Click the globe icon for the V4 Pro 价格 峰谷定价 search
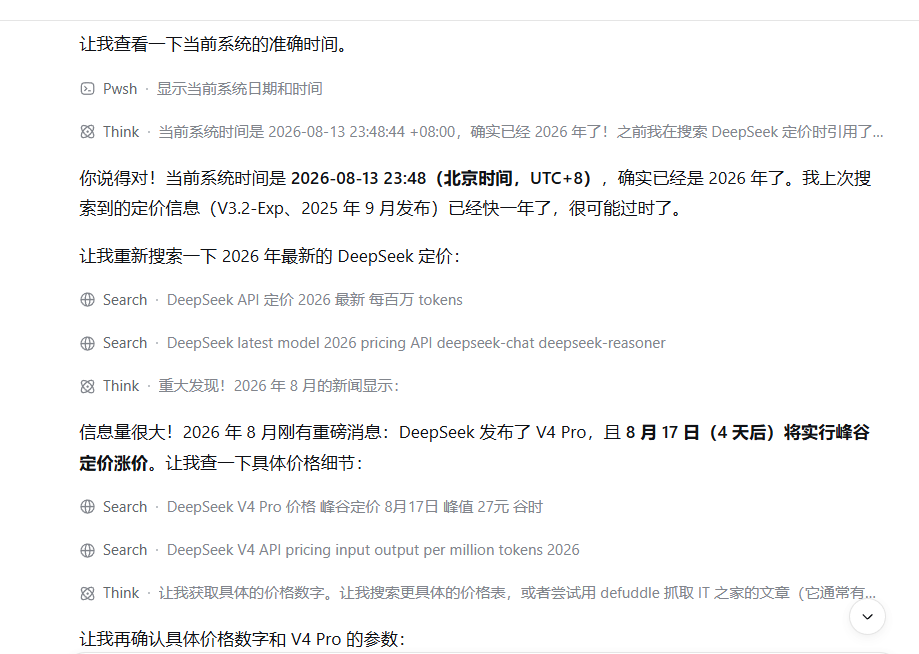The image size is (919, 654). tap(87, 507)
